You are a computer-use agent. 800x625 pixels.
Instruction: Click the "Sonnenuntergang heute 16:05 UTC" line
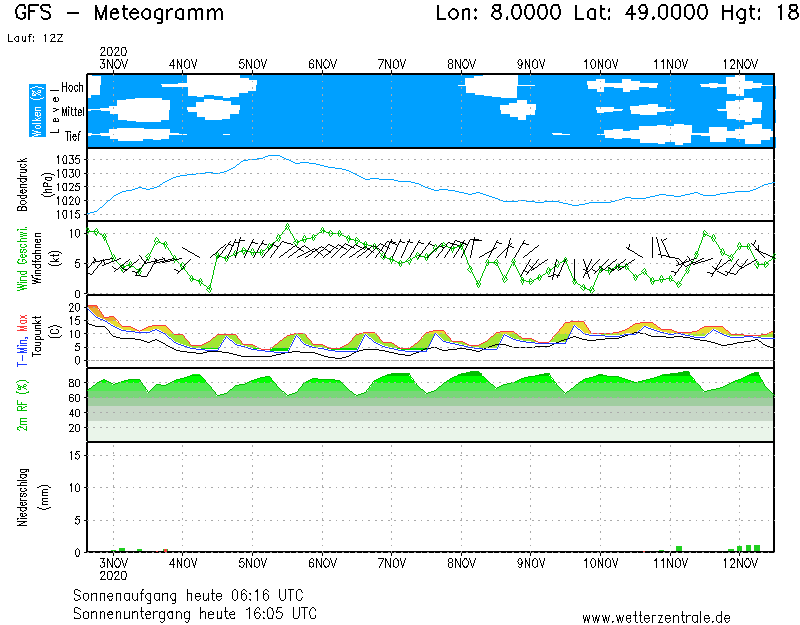(x=195, y=613)
